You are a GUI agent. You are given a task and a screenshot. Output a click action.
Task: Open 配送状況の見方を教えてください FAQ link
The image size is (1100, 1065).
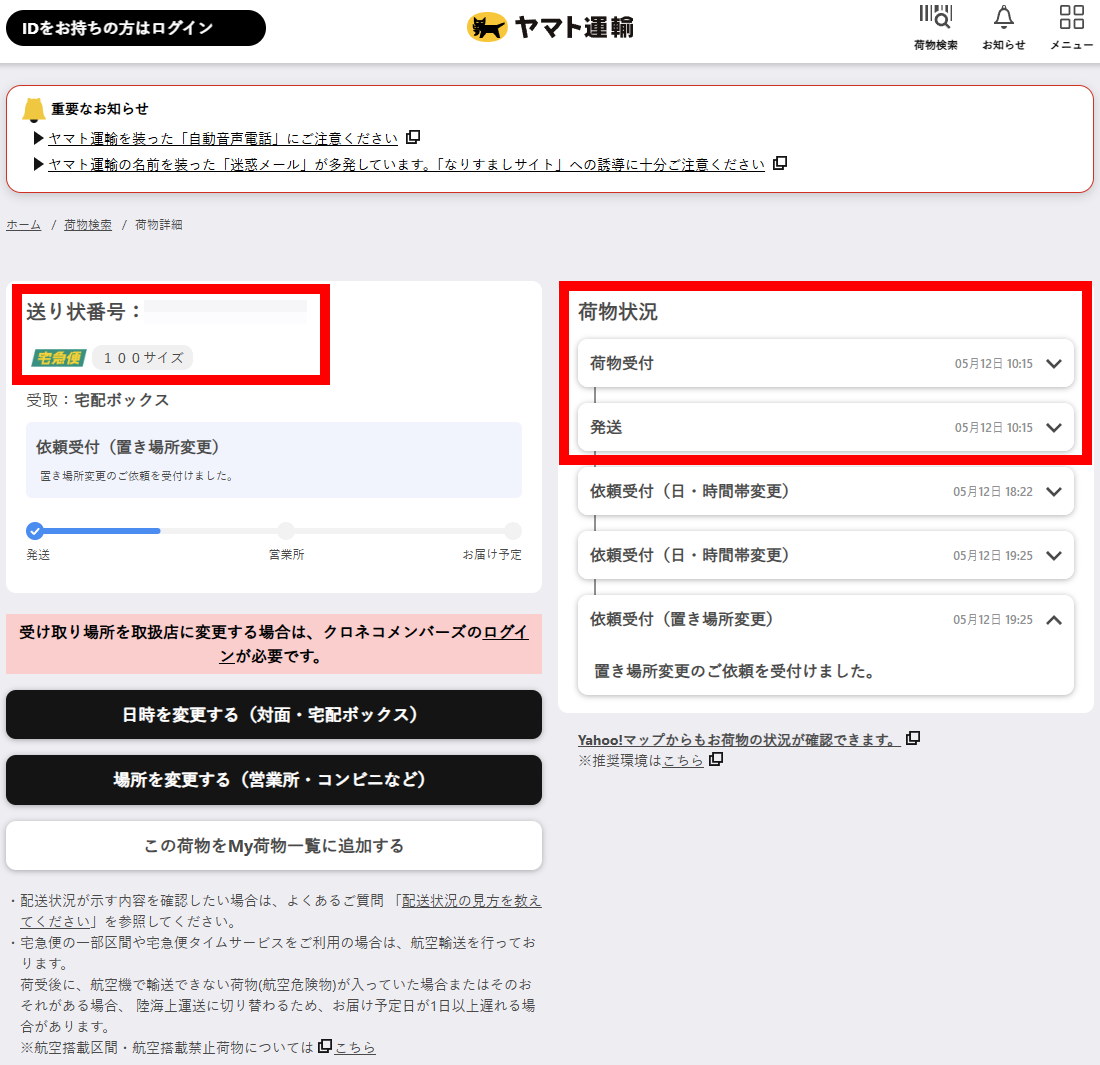pos(471,900)
